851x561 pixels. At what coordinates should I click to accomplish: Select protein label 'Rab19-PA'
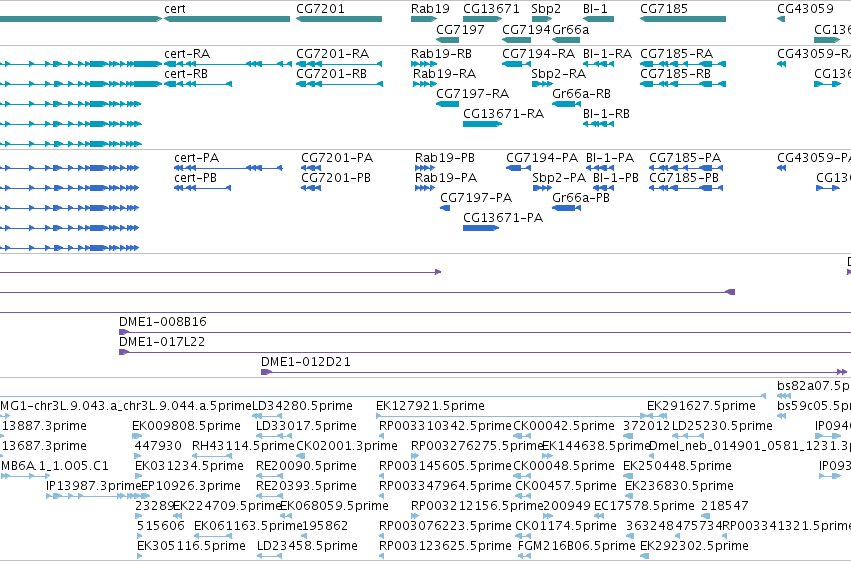coord(446,178)
